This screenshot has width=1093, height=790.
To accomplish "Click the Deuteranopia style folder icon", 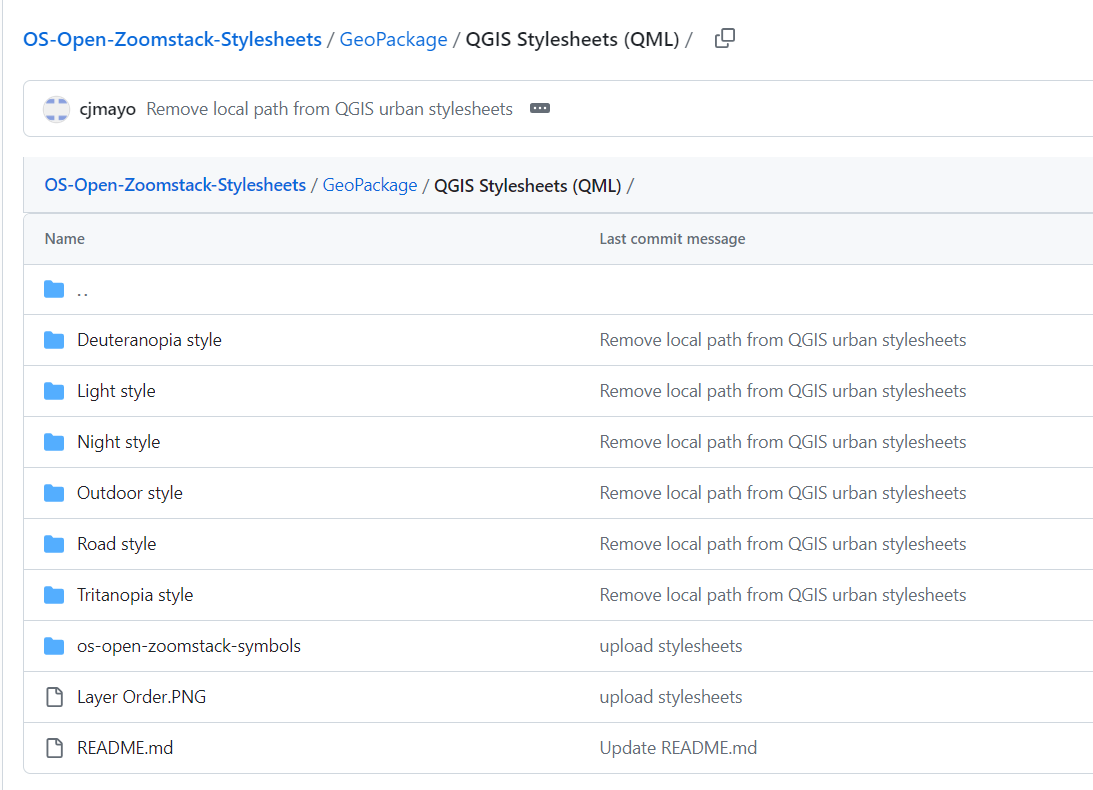I will click(x=54, y=339).
